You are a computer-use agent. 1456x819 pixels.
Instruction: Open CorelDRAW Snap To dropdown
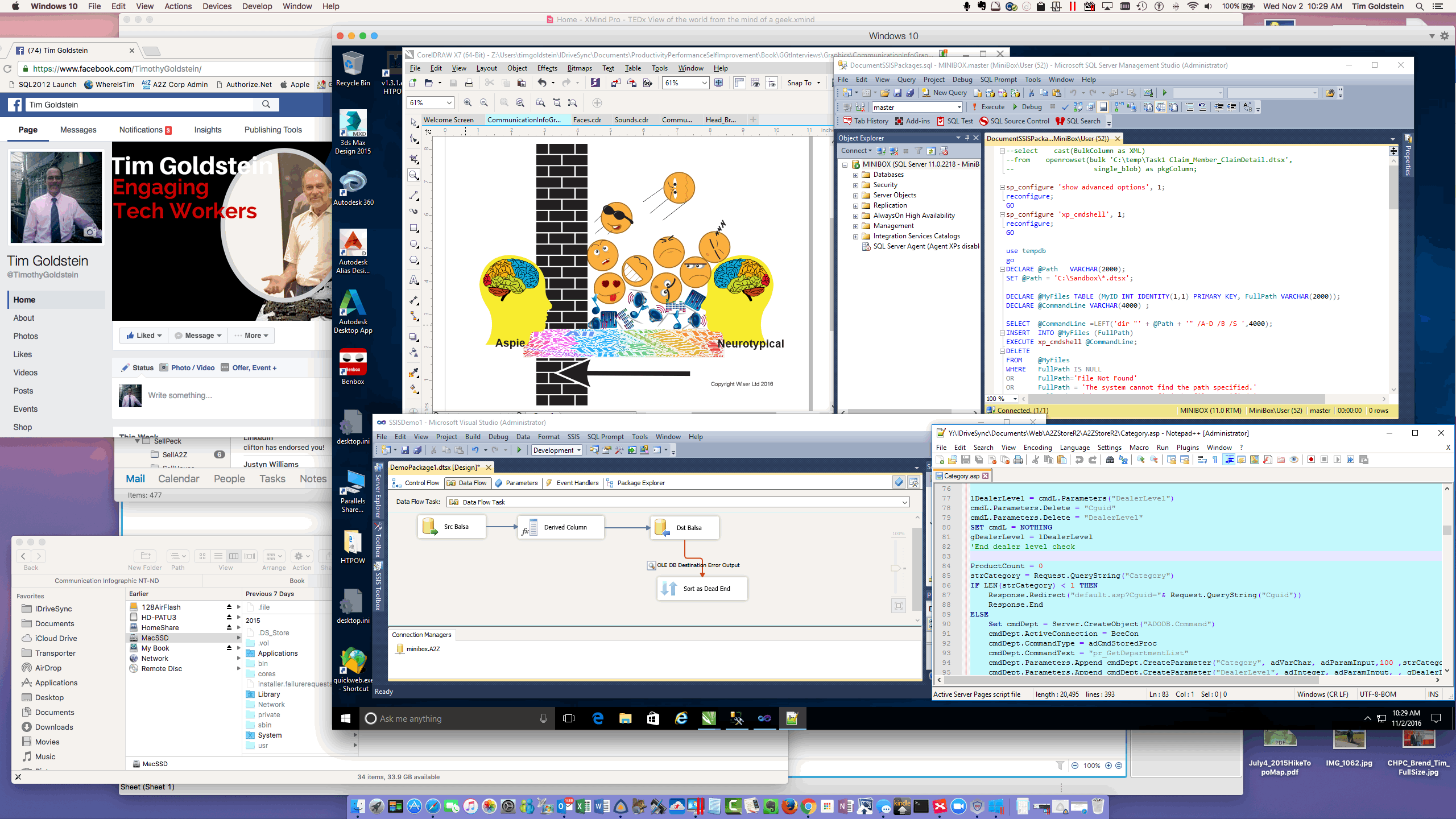804,83
